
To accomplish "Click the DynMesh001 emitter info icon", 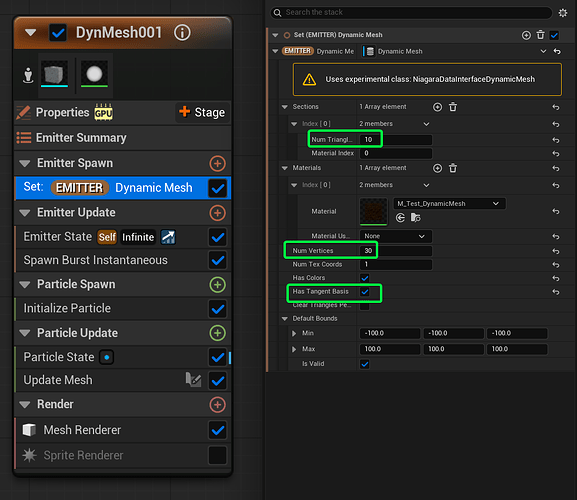I will click(x=182, y=33).
